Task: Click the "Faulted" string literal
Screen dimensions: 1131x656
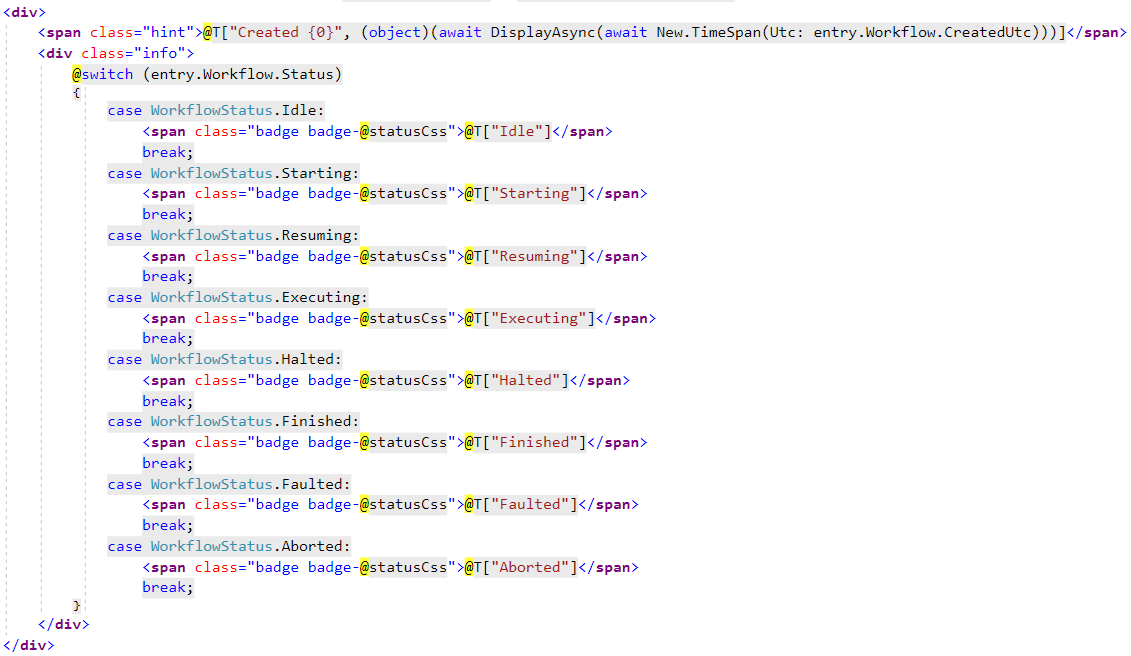Action: (530, 504)
